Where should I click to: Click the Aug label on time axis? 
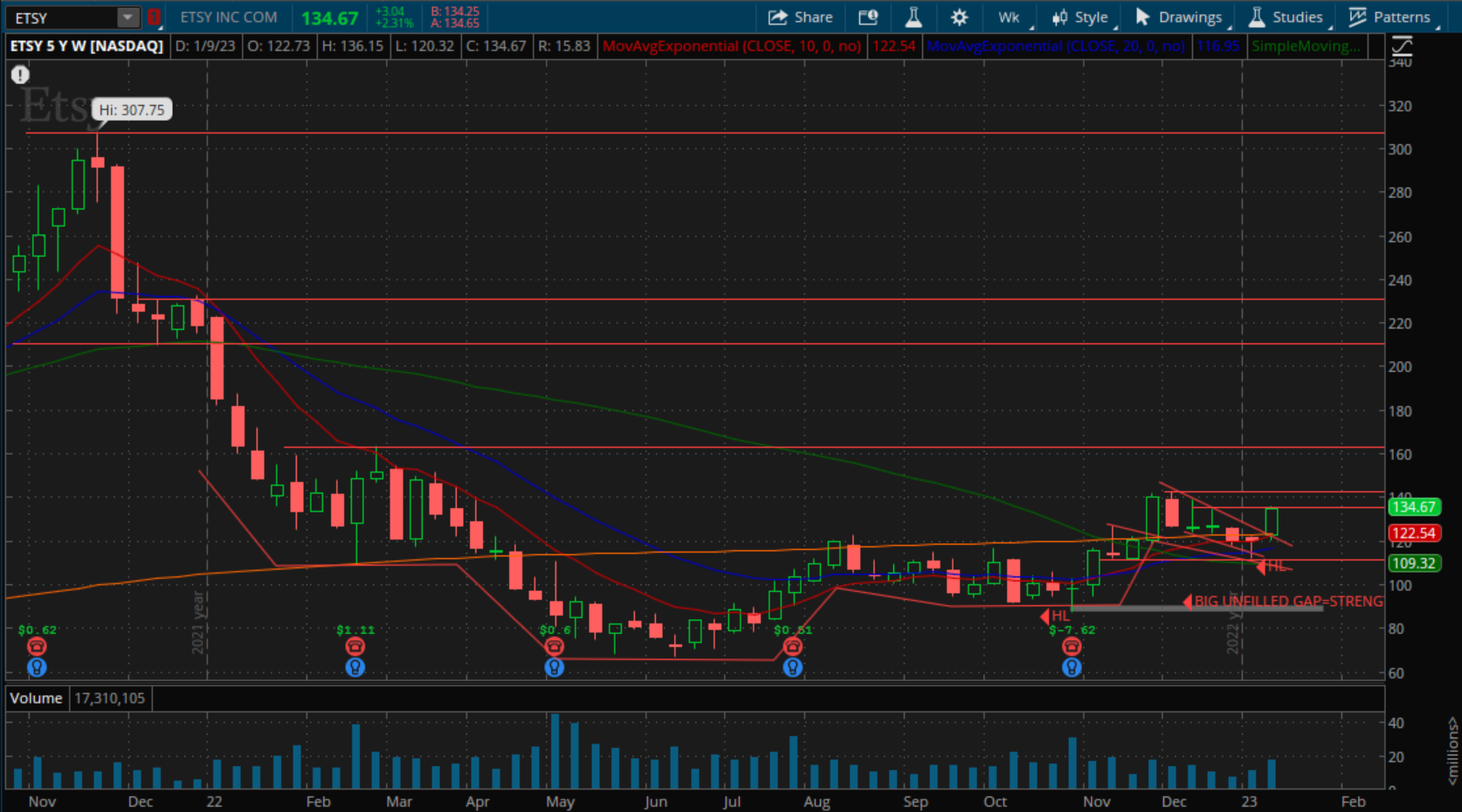(817, 802)
